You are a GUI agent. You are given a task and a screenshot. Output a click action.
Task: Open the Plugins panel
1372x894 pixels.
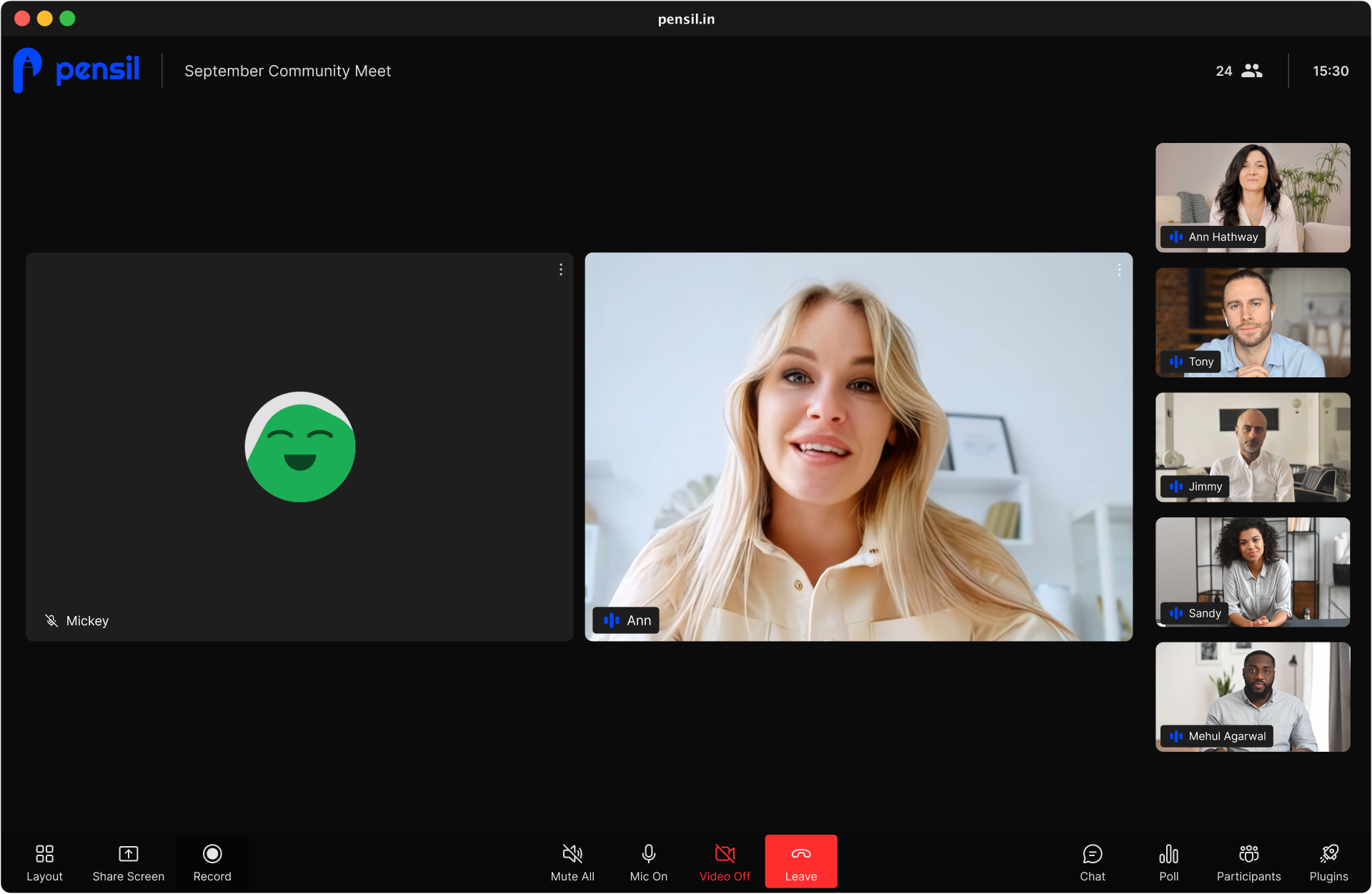1329,863
